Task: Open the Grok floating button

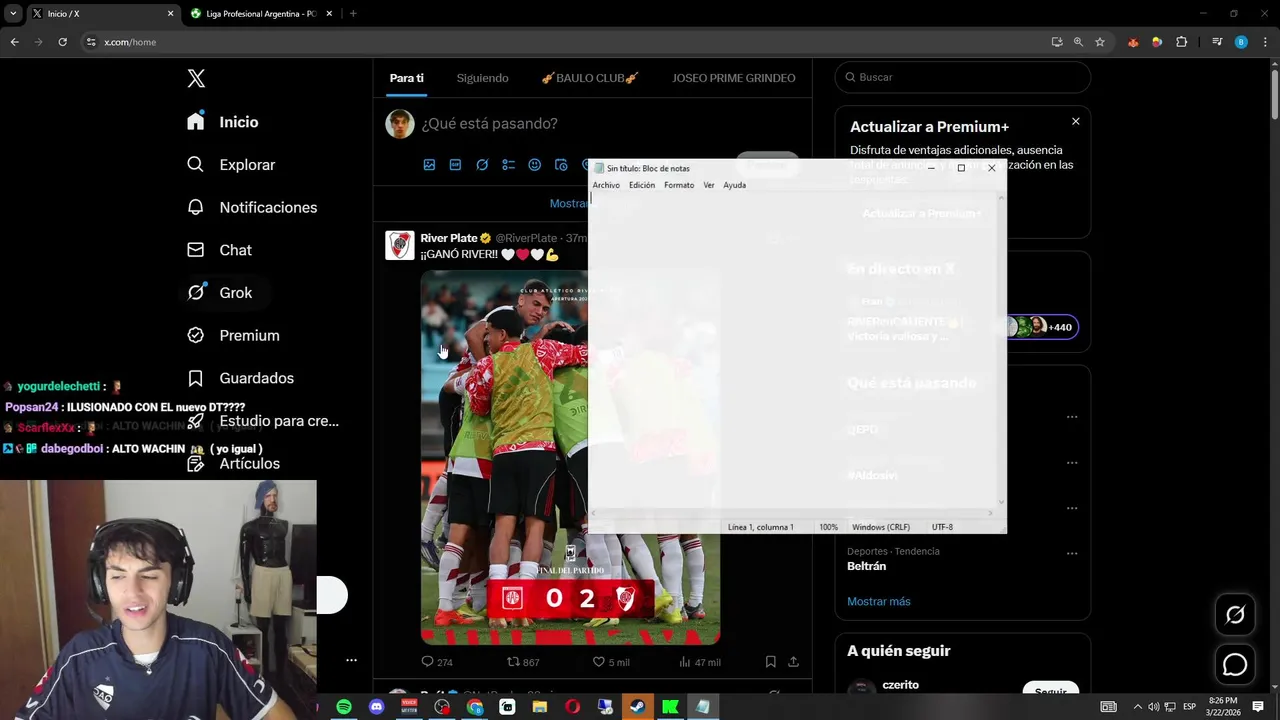Action: point(1235,615)
